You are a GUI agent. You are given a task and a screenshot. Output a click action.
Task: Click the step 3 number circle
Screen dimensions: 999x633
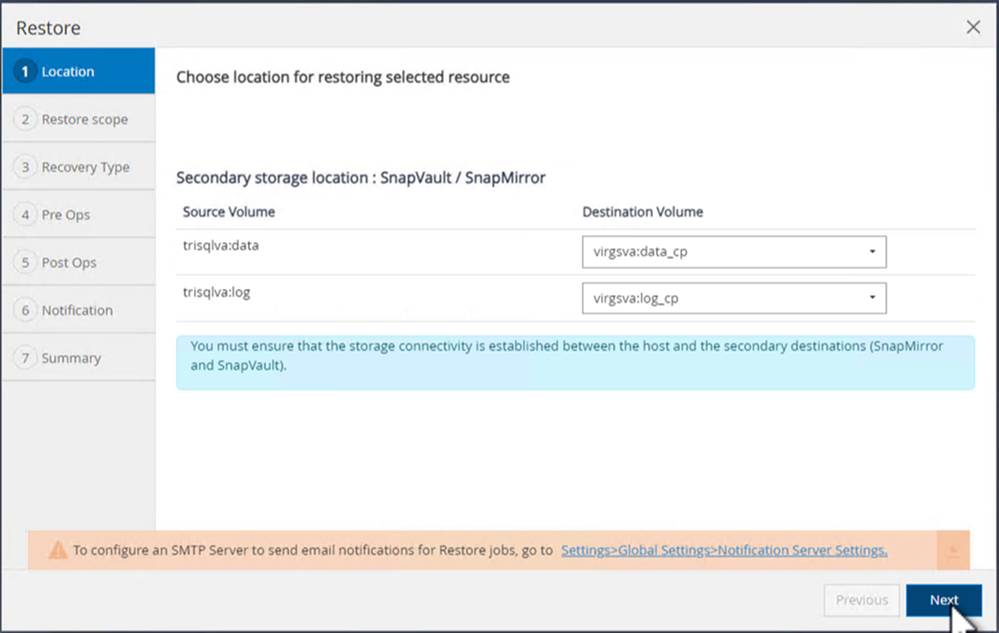coord(26,167)
